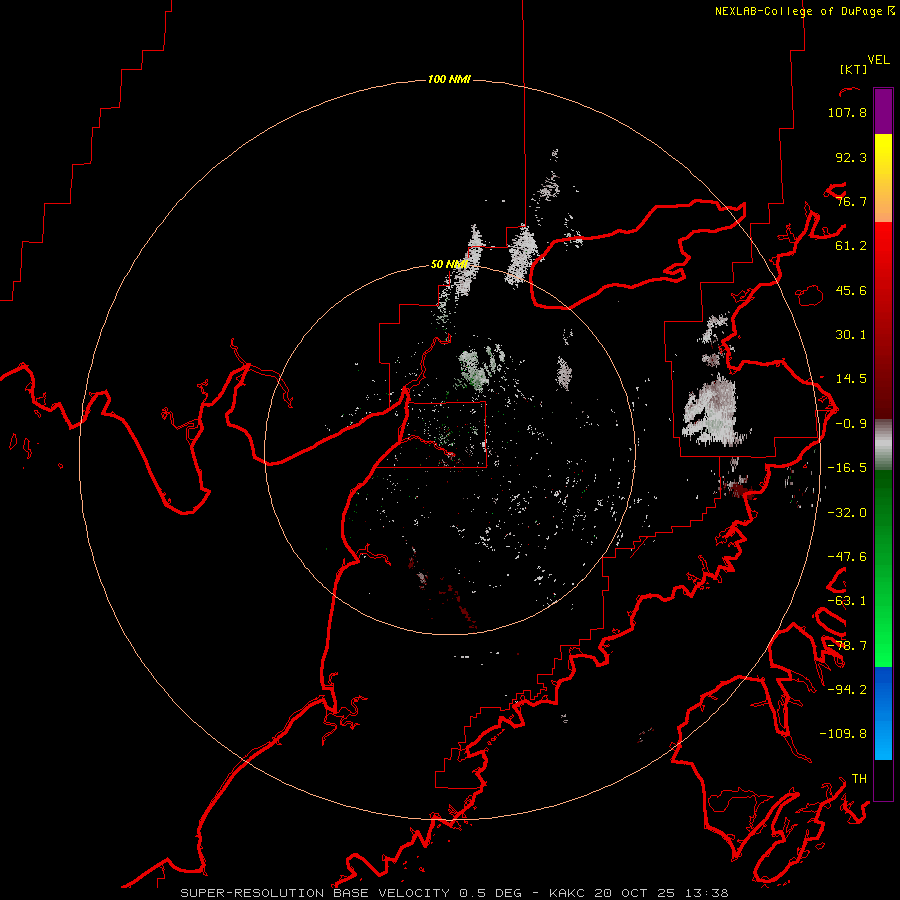Click the TH legend label
Viewport: 900px width, 900px height.
coord(859,779)
